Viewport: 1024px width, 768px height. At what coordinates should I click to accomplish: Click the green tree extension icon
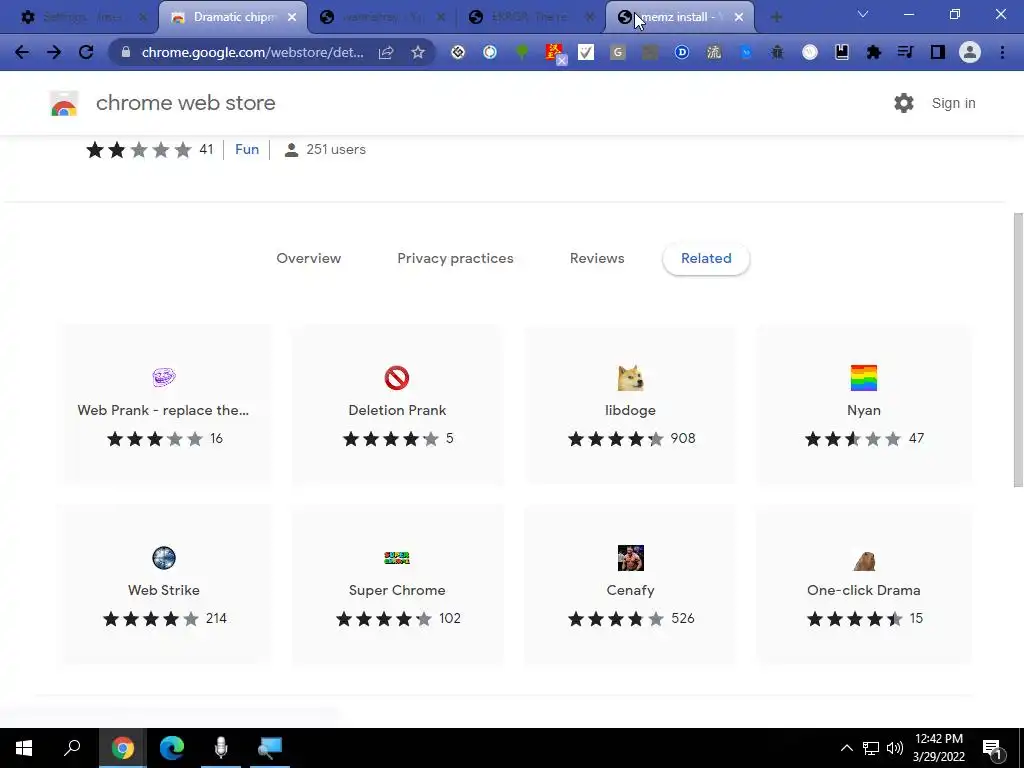pos(522,52)
